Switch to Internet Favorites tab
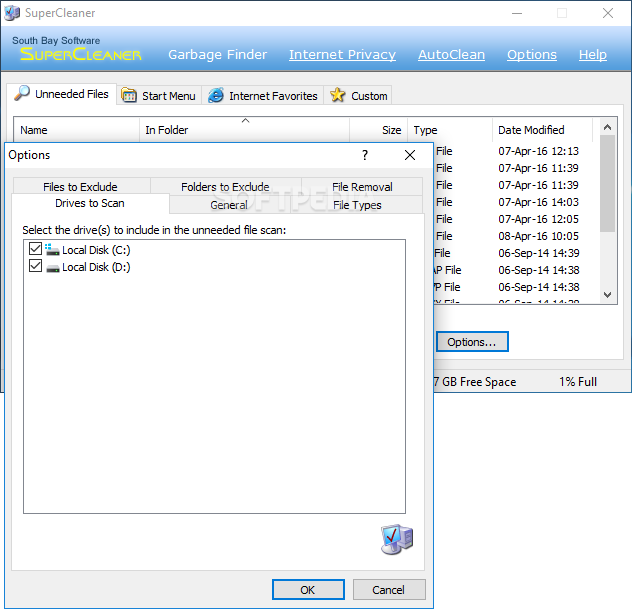Screen dimensions: 632x609 (x=263, y=96)
